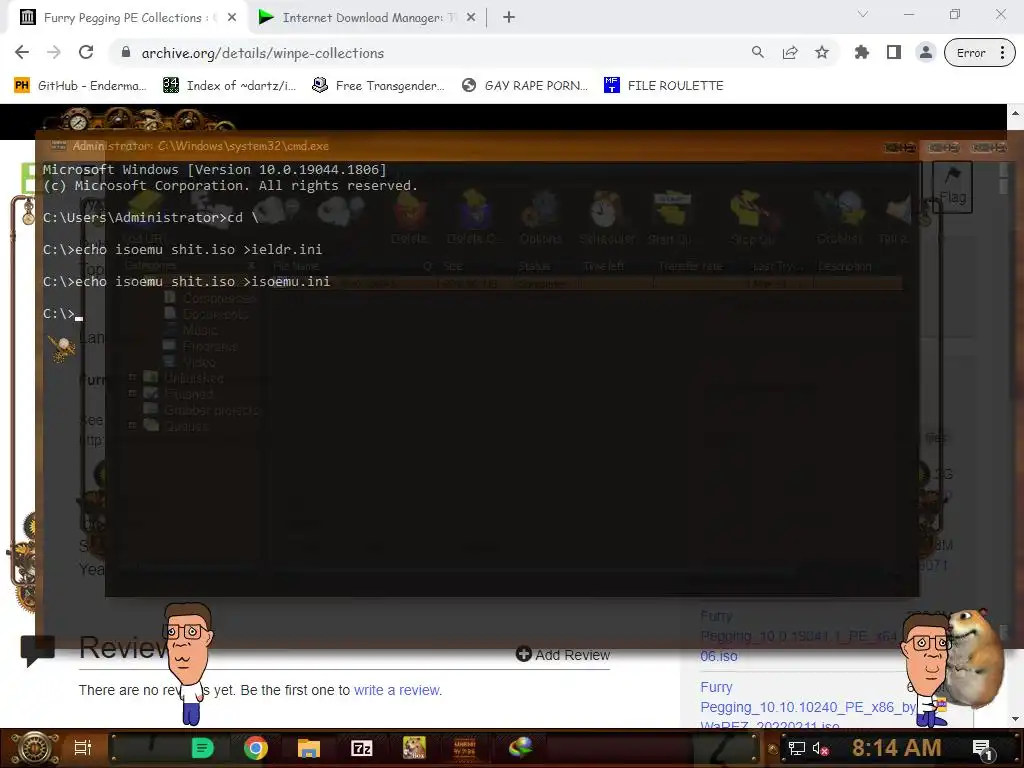Open the steampunk Start button
Image resolution: width=1024 pixels, height=768 pixels.
(34, 748)
